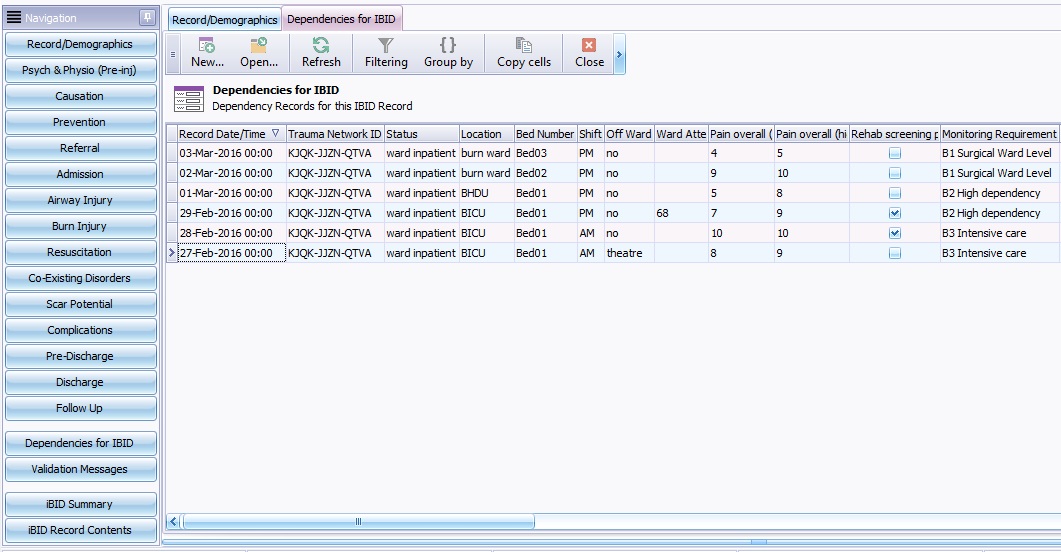Image resolution: width=1061 pixels, height=552 pixels.
Task: Switch to the Record/Demographics tab
Action: pos(224,20)
